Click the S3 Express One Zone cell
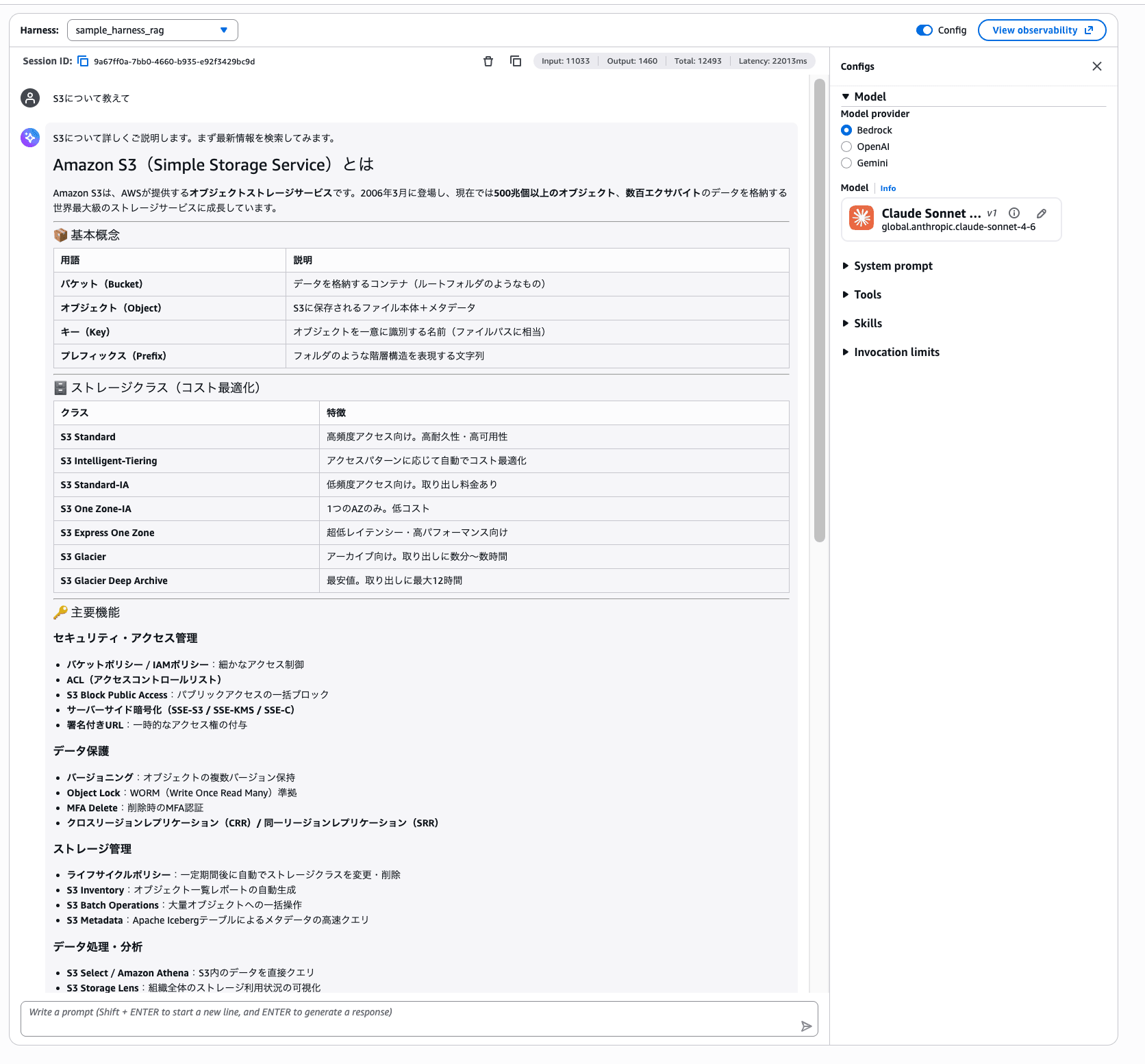Image resolution: width=1145 pixels, height=1064 pixels. [x=186, y=533]
